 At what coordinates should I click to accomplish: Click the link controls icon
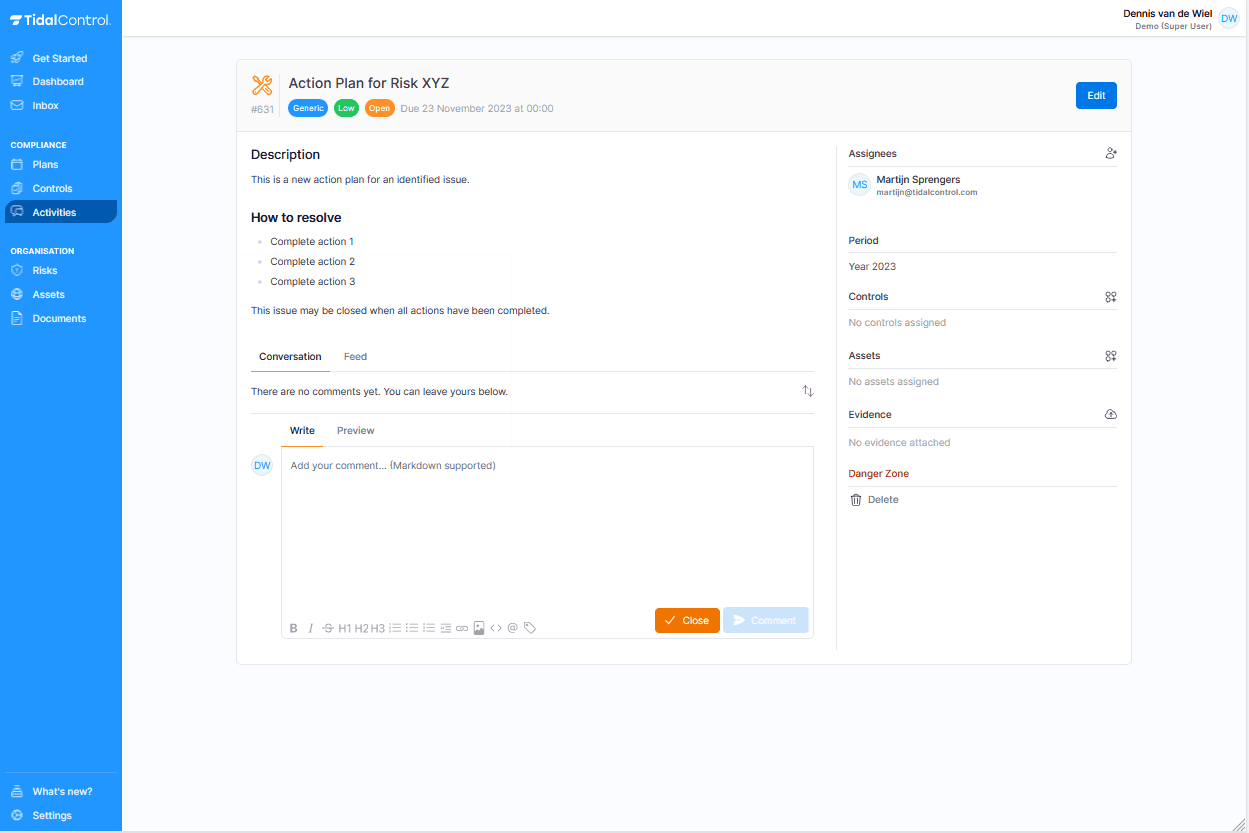coord(1110,296)
